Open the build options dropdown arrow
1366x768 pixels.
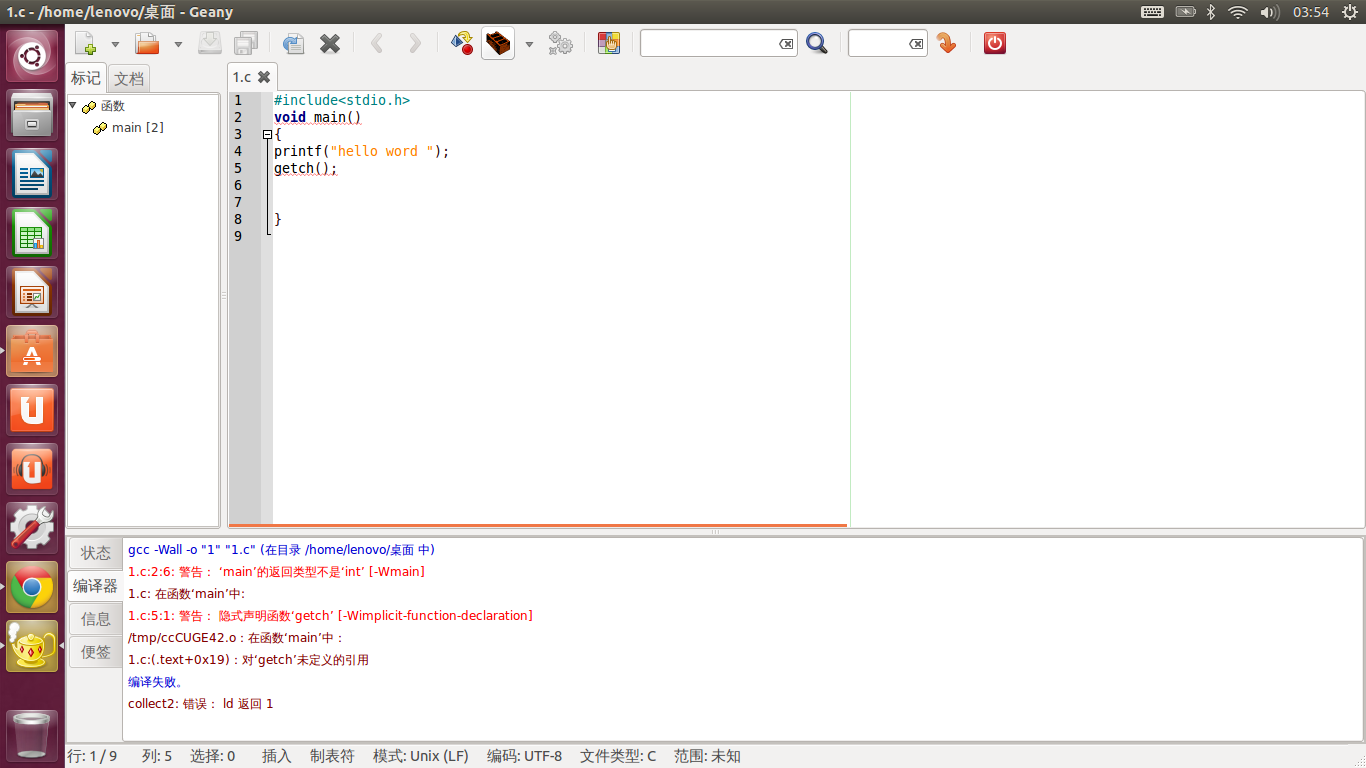[x=529, y=45]
